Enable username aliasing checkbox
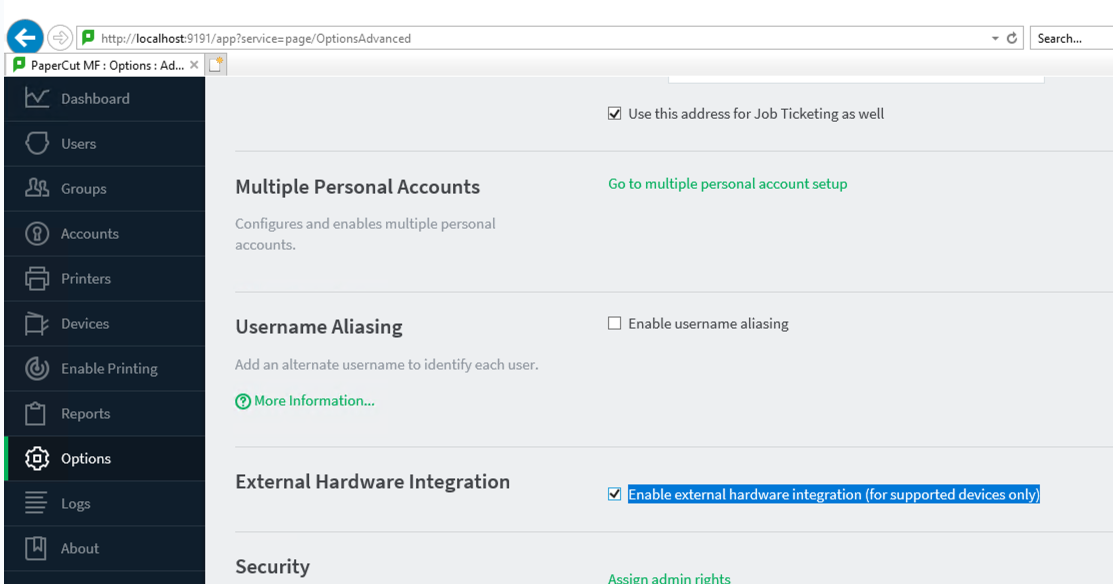 [615, 324]
